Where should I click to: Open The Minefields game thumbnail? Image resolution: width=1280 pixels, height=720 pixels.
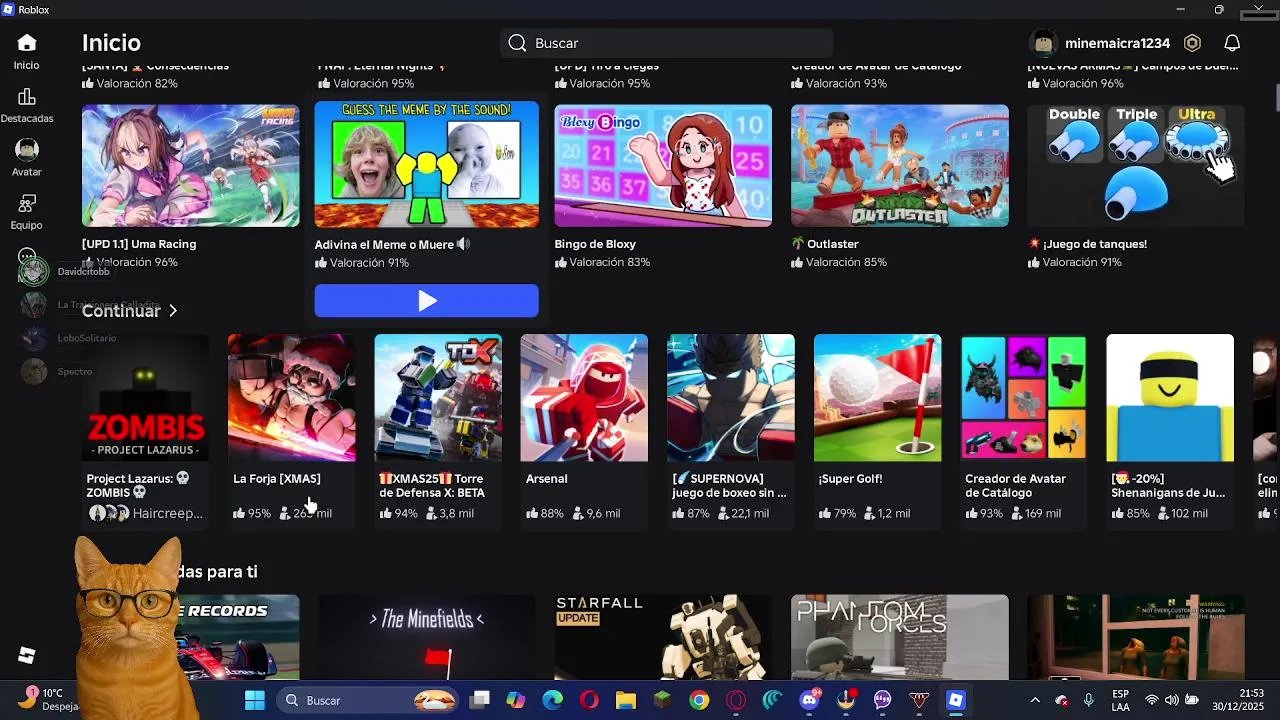(x=426, y=637)
